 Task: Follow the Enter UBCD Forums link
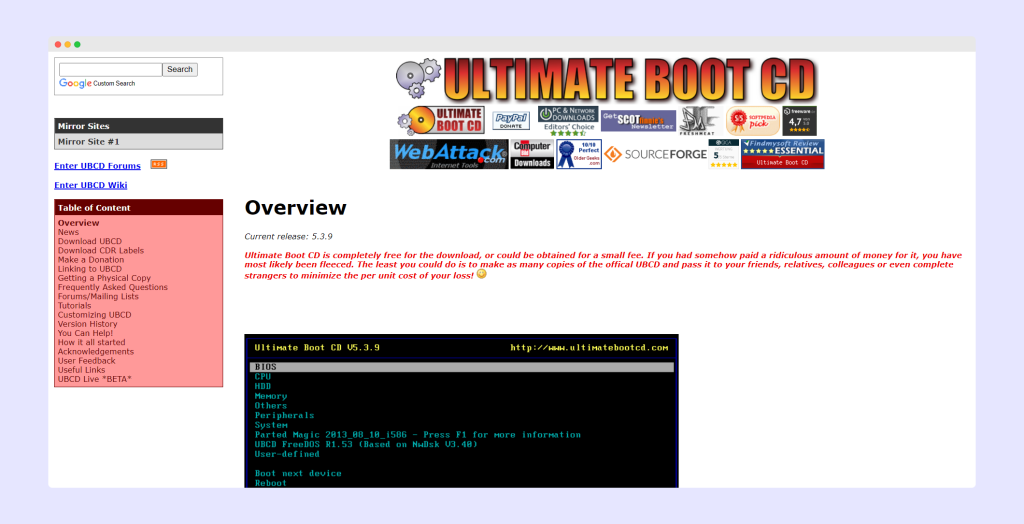click(97, 166)
